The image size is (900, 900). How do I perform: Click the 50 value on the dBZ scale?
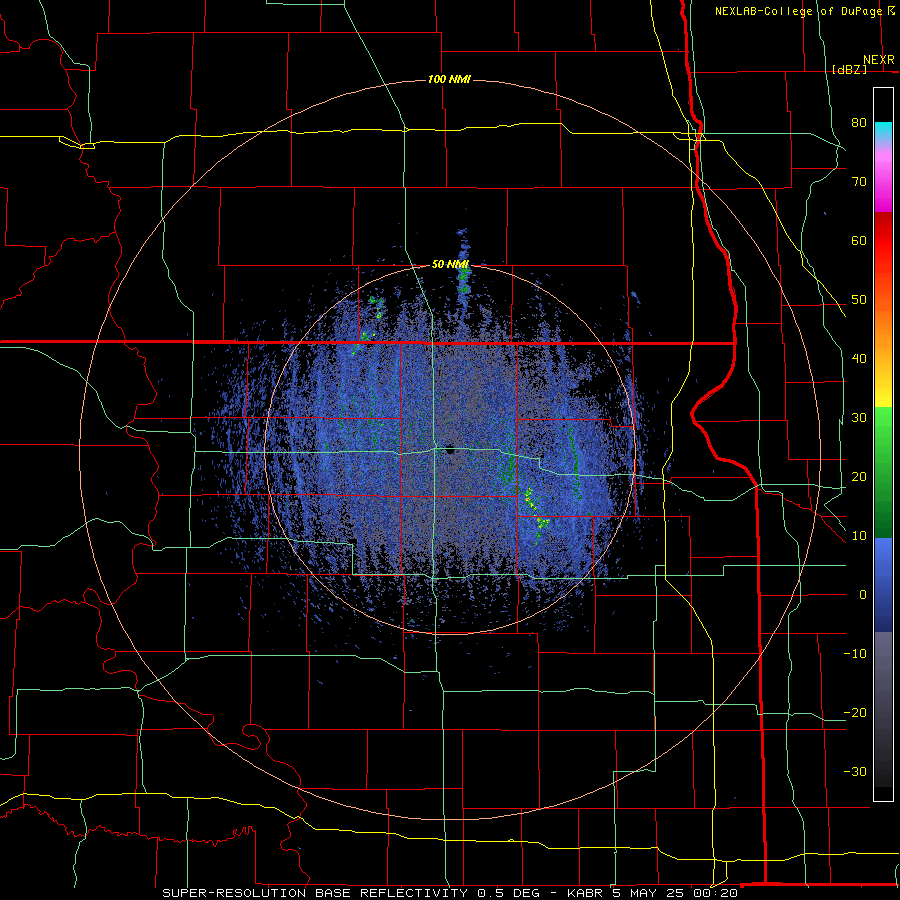click(x=859, y=300)
